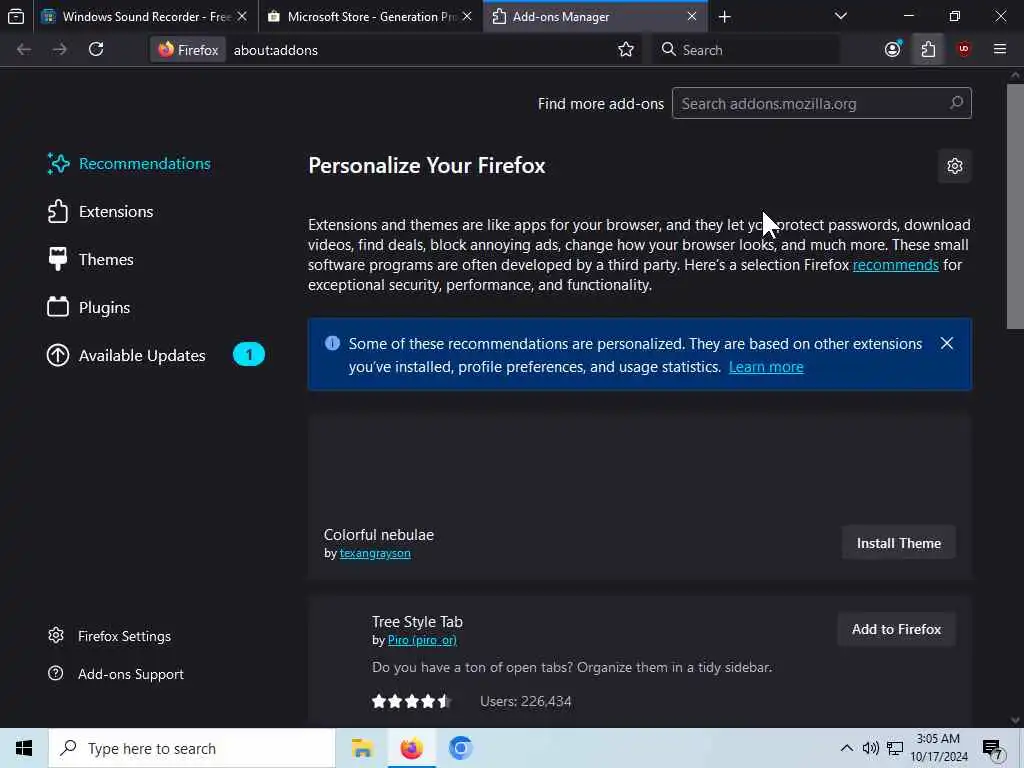Click the recommends hyperlink
The width and height of the screenshot is (1024, 768).
tap(895, 264)
